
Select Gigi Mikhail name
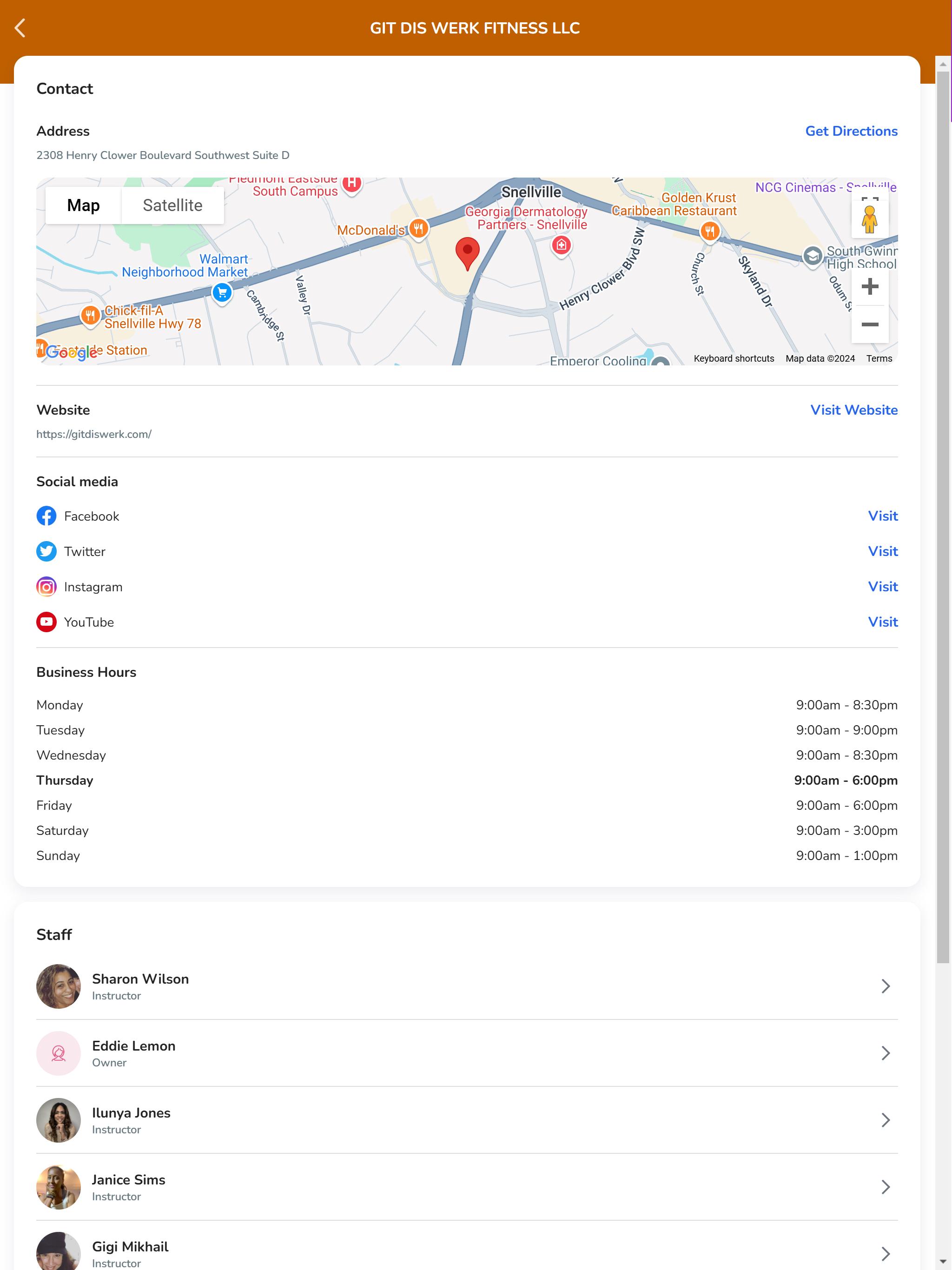point(130,1246)
